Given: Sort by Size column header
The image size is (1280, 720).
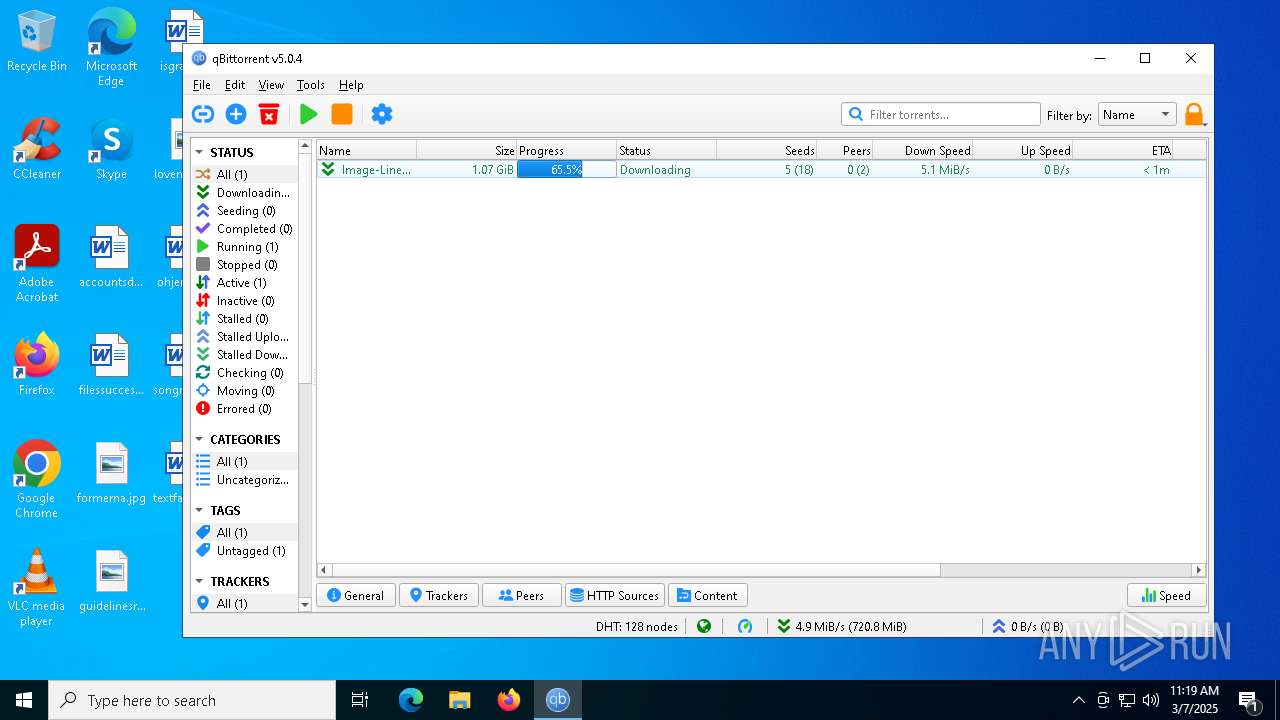Looking at the screenshot, I should tap(466, 151).
